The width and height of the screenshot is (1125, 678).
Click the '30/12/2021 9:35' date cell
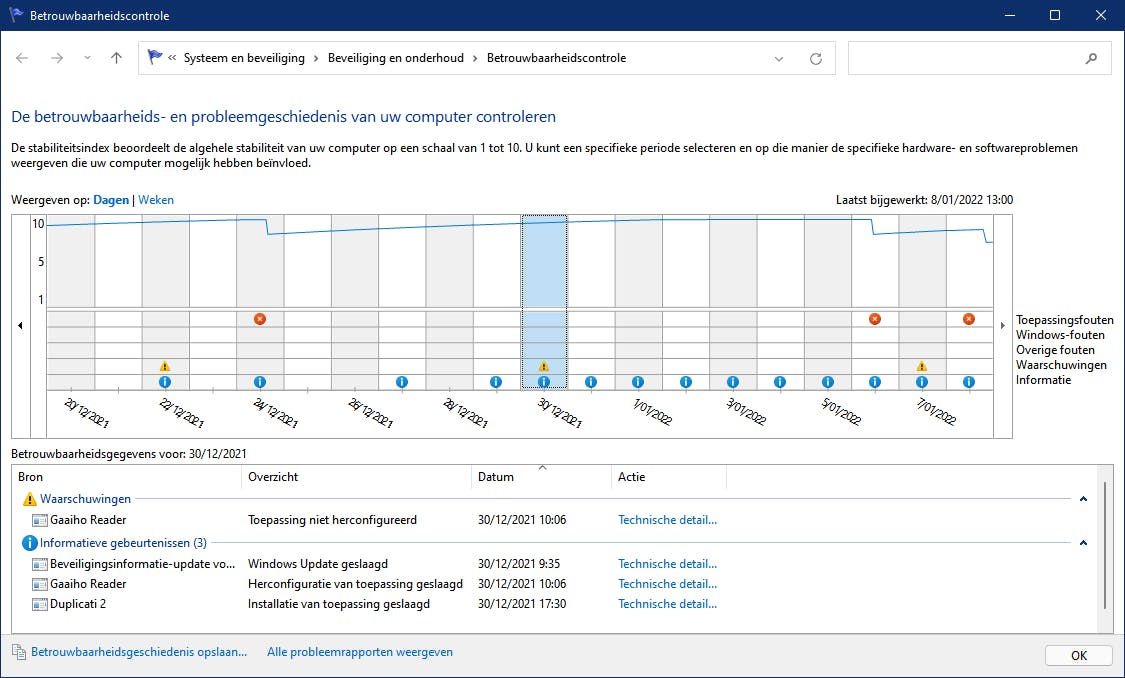click(x=519, y=564)
